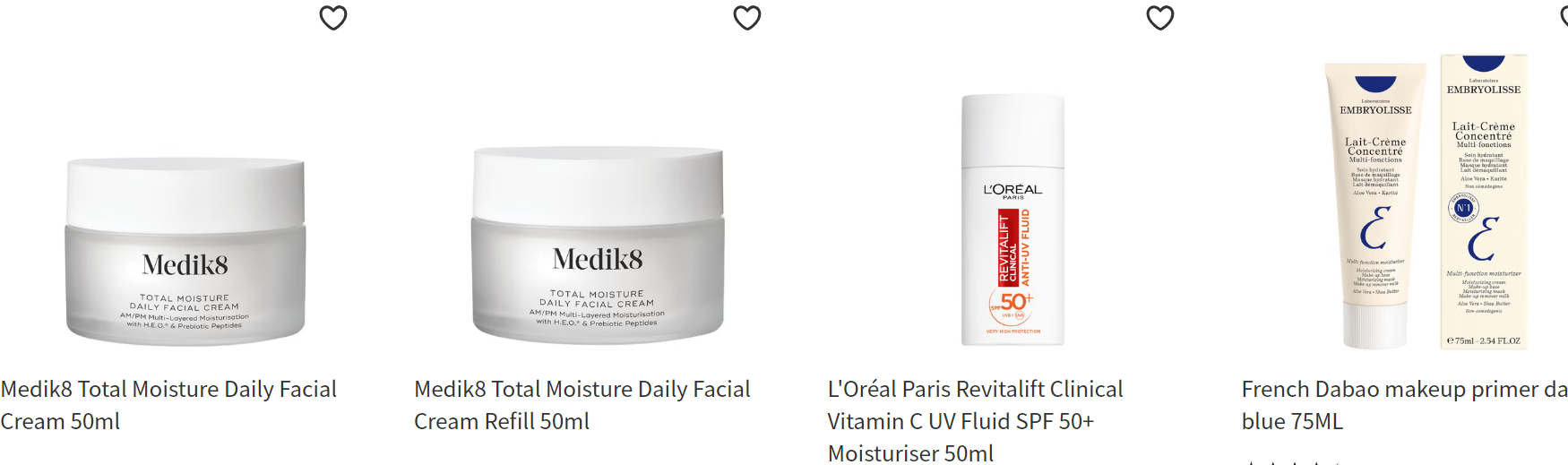Click the red Revitalift Clinical label on bottle
This screenshot has height=465, width=1568.
pyautogui.click(x=1008, y=248)
